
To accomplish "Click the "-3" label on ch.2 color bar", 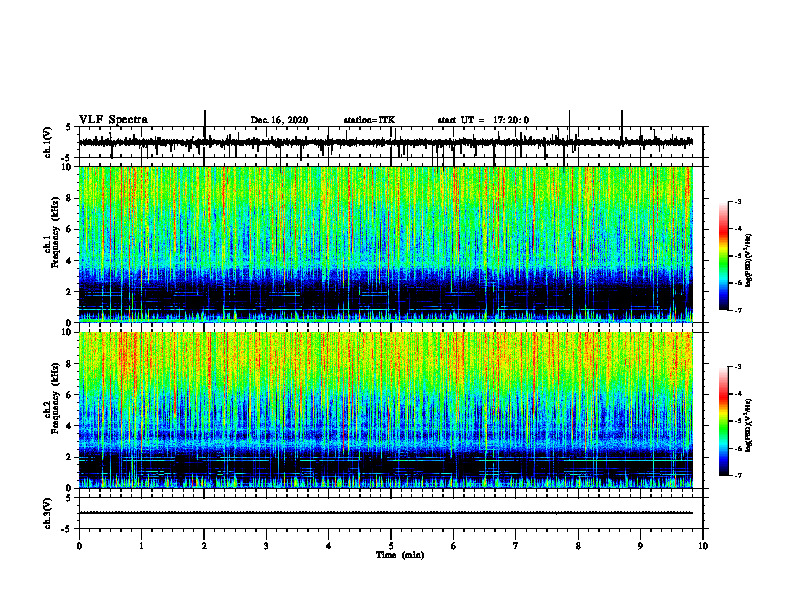I will tap(737, 367).
